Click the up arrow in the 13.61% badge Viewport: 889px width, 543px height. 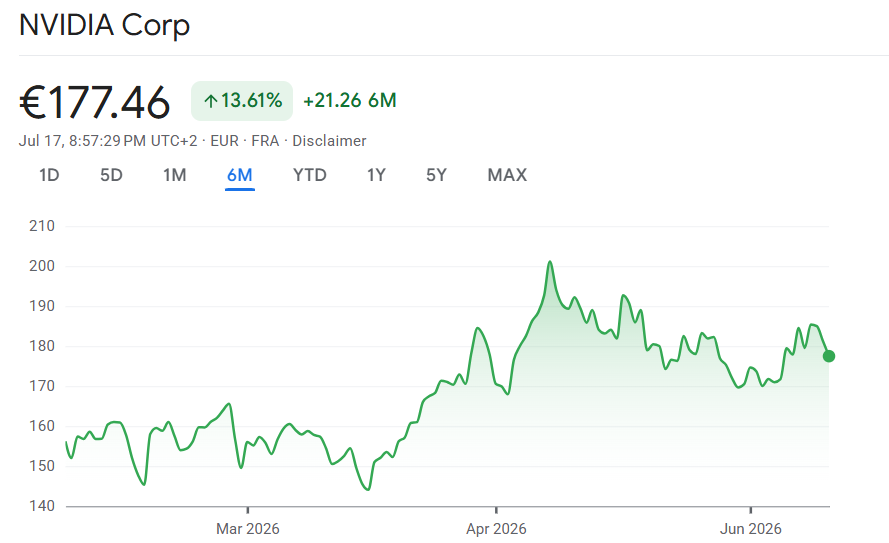211,101
